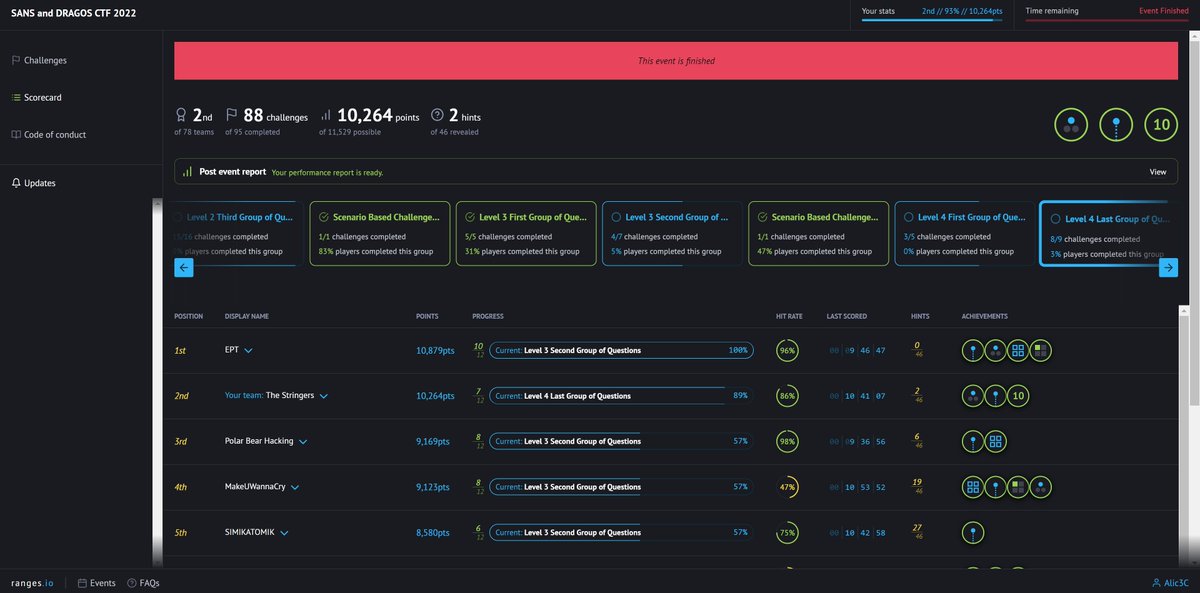Open Events from the bottom bar
This screenshot has height=593, width=1200.
(x=97, y=583)
